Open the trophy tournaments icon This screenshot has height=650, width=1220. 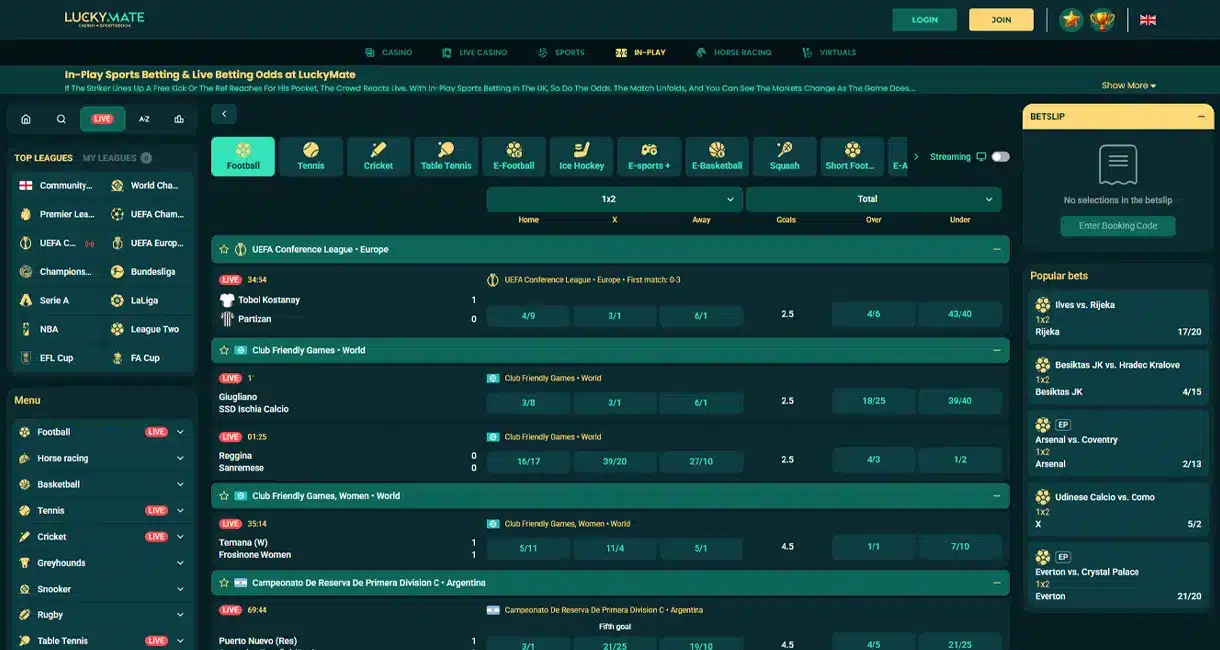1102,20
